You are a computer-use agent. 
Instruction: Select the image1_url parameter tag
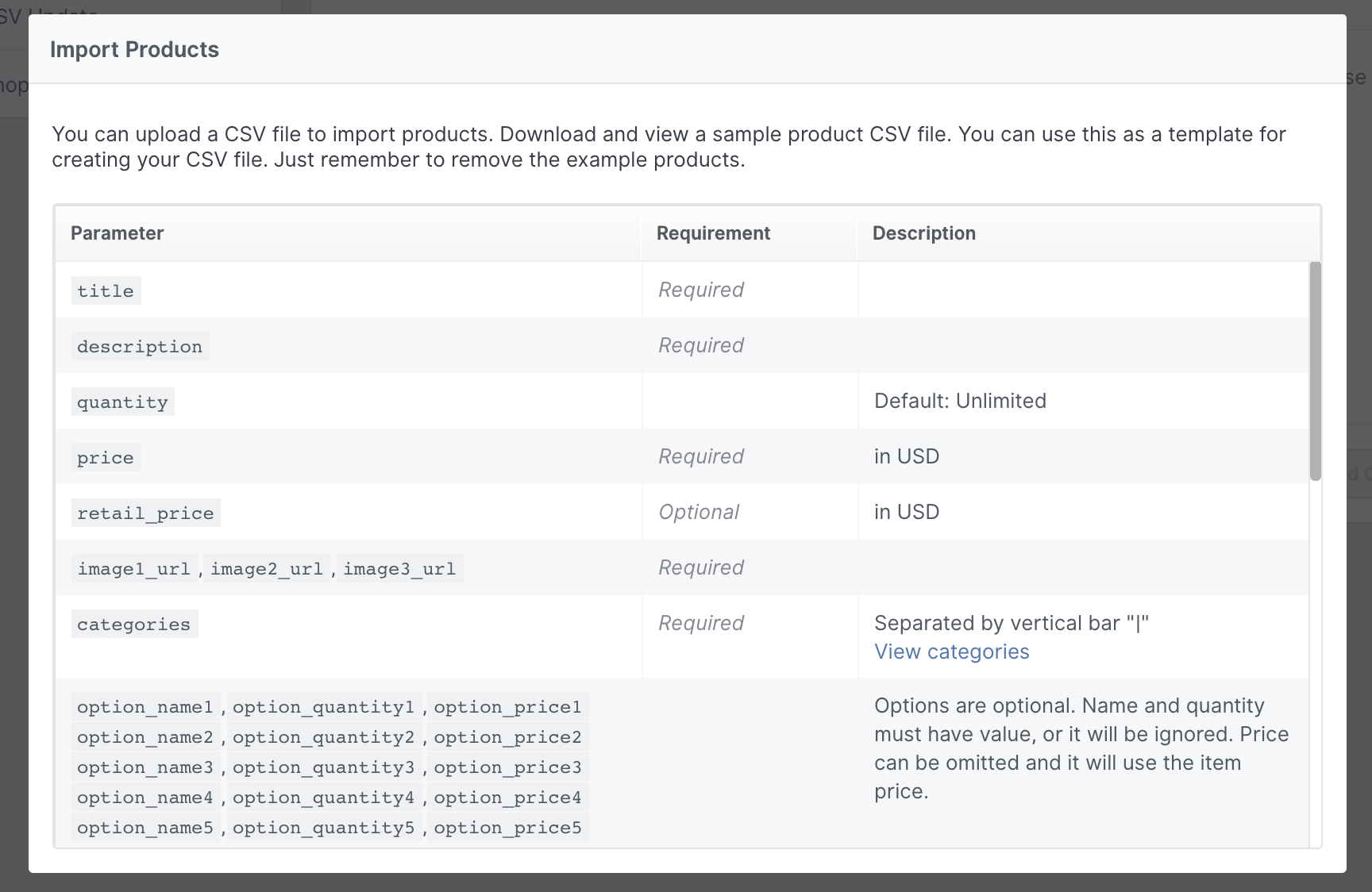click(x=133, y=569)
